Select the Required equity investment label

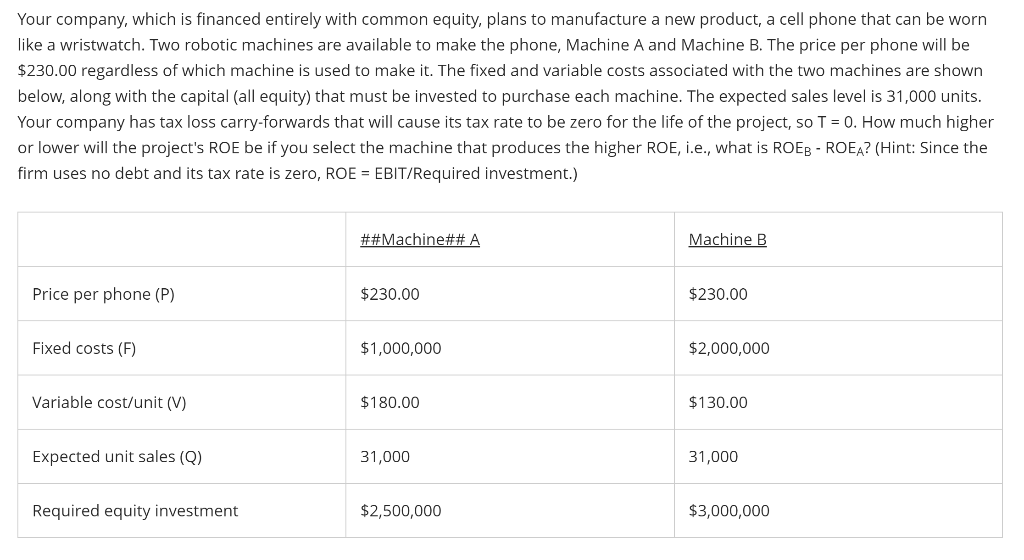pos(135,511)
